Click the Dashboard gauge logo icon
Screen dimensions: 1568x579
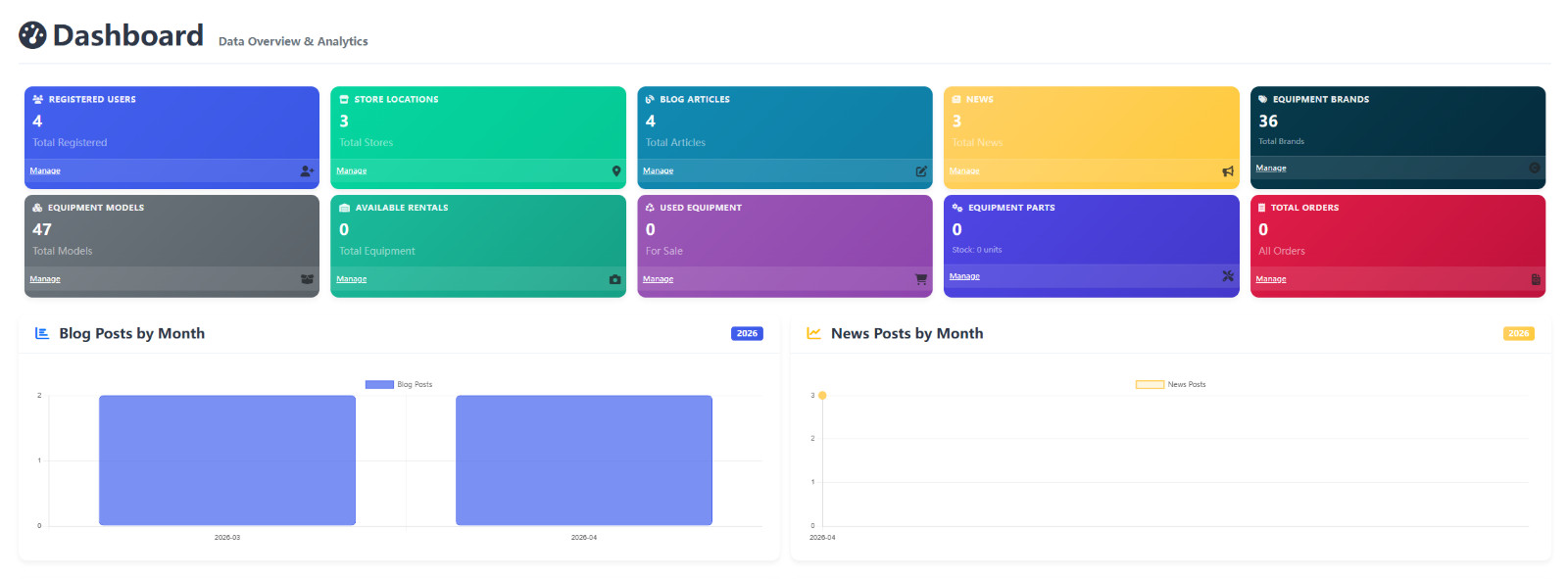point(32,35)
